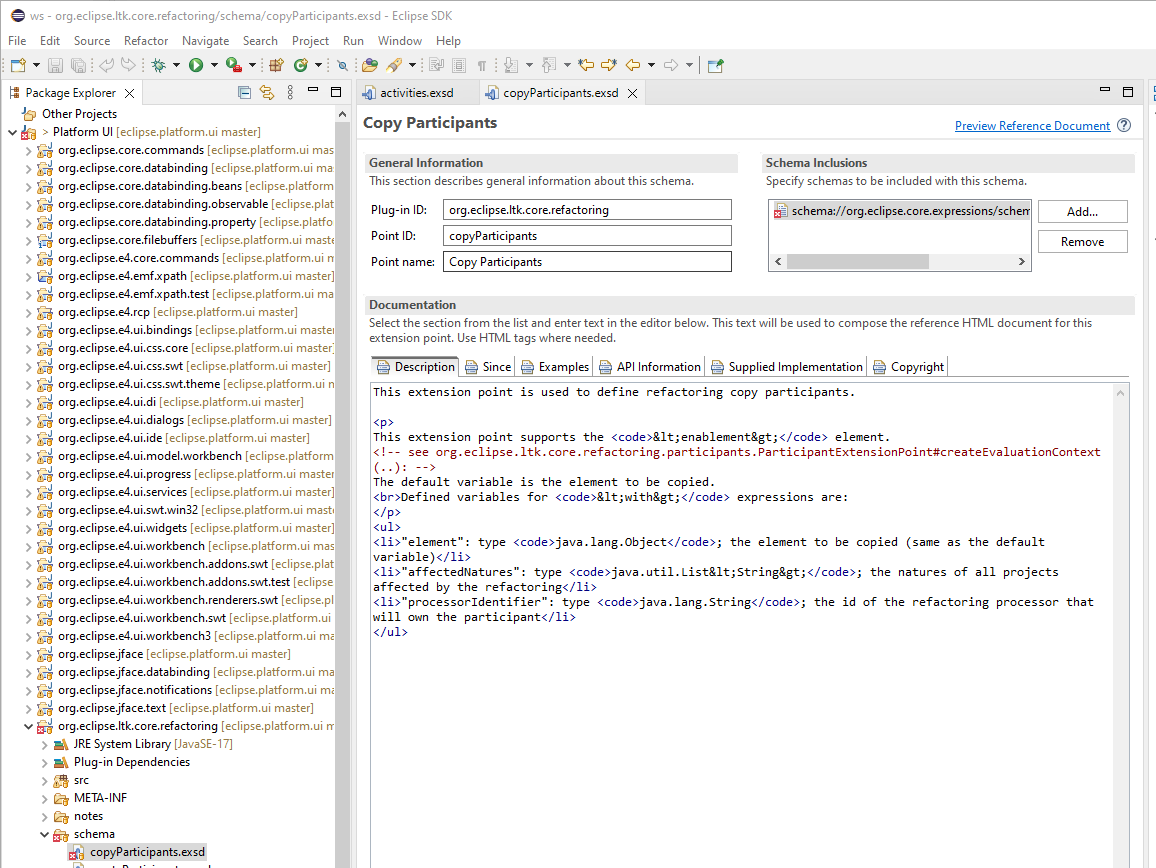Click the Previous Annotation icon
The width and height of the screenshot is (1156, 868).
pos(549,66)
